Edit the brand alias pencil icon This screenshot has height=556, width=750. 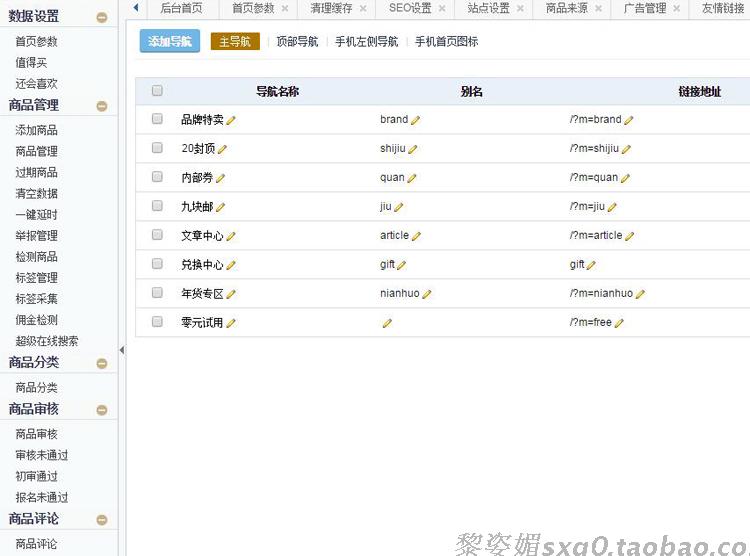415,120
